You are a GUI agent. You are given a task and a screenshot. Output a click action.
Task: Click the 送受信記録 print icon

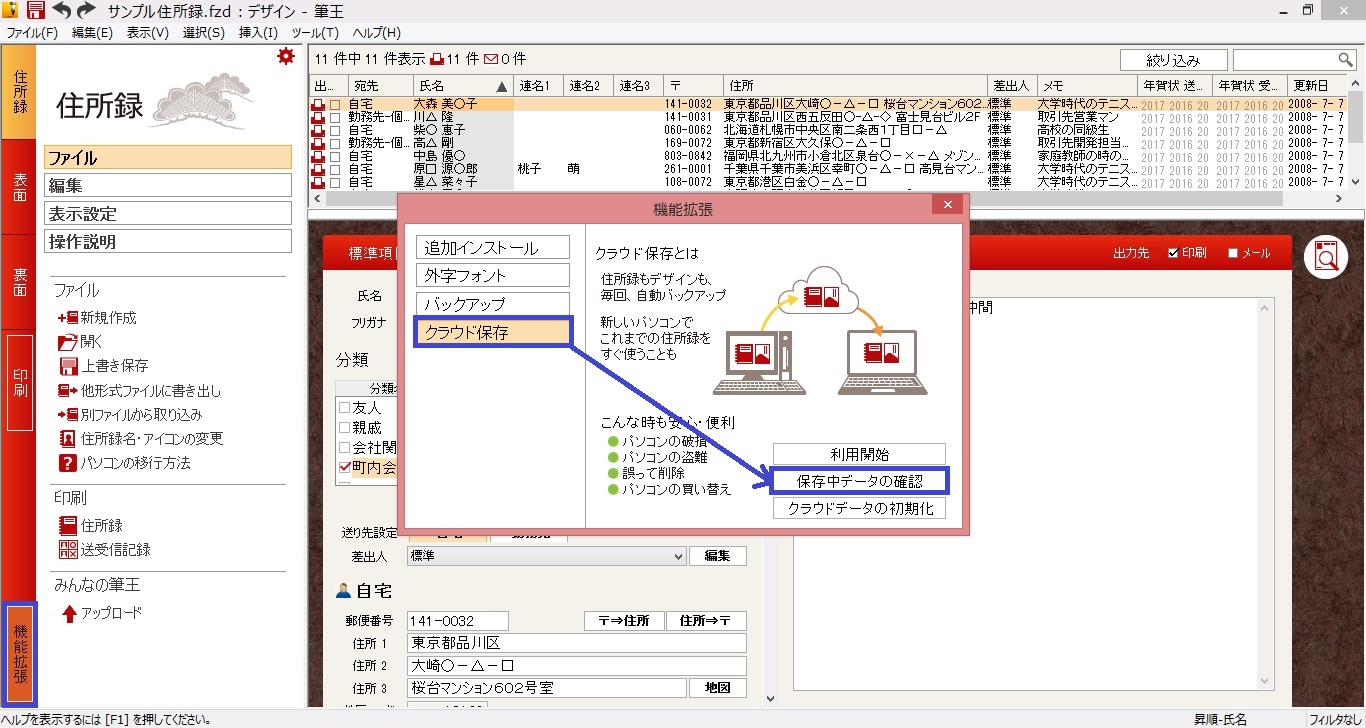click(68, 549)
